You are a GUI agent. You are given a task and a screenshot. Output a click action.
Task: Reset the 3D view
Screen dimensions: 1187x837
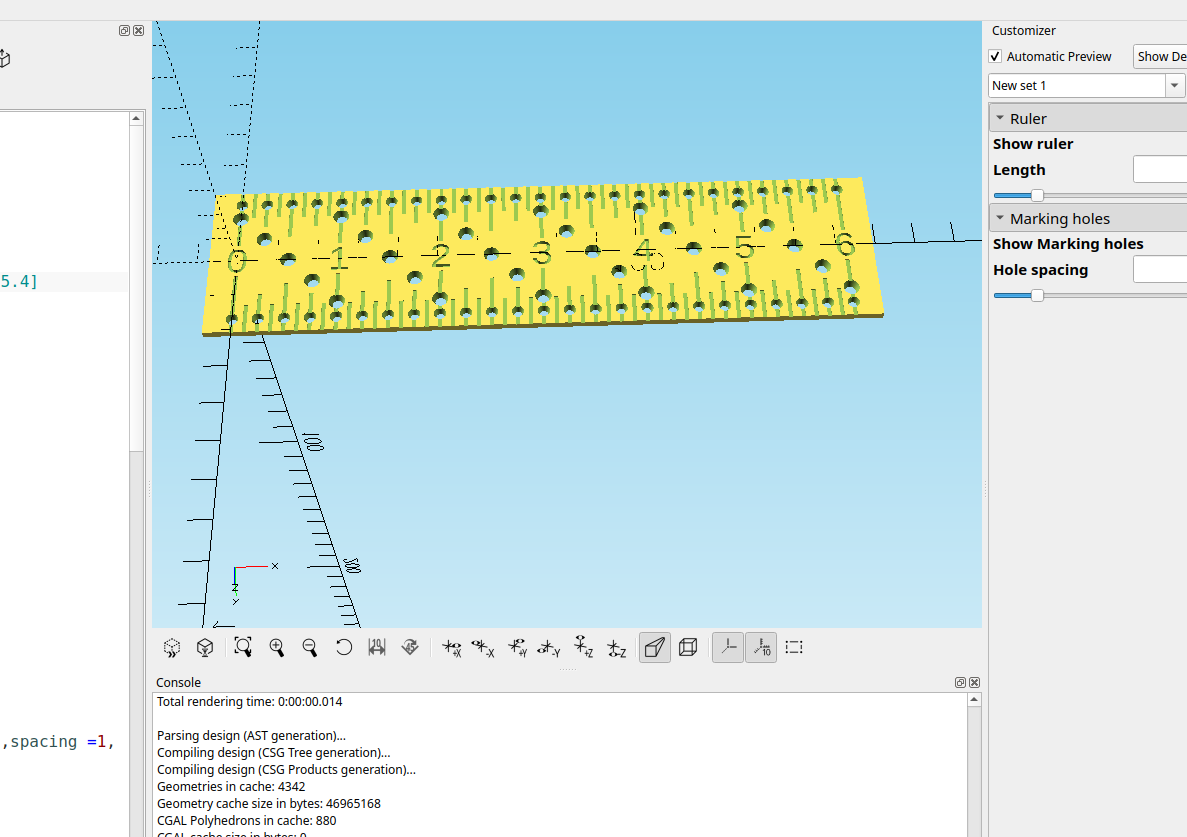pyautogui.click(x=344, y=647)
